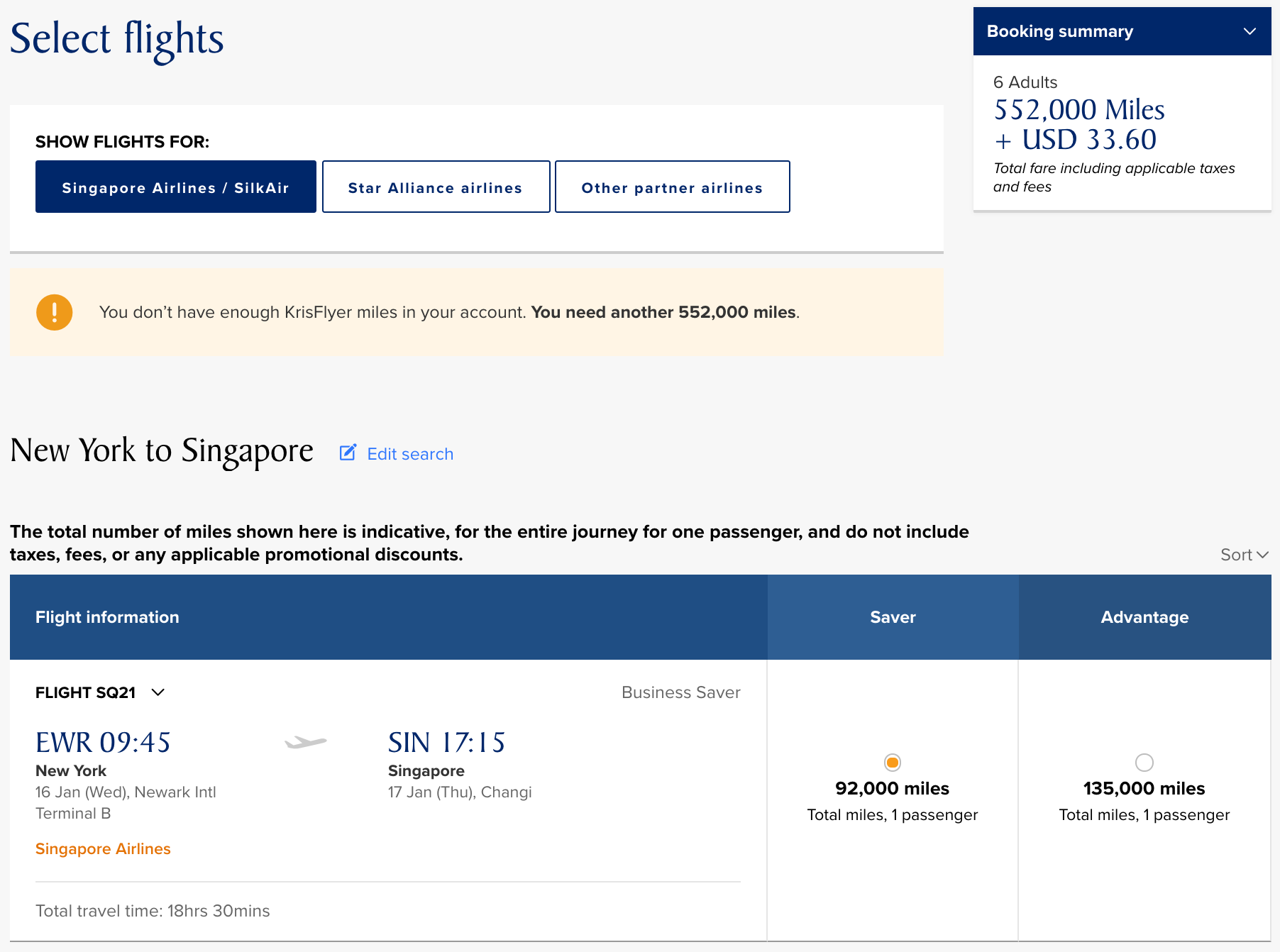The height and width of the screenshot is (952, 1280).
Task: Select the Advantage 135,000 miles radio button
Action: click(1144, 763)
